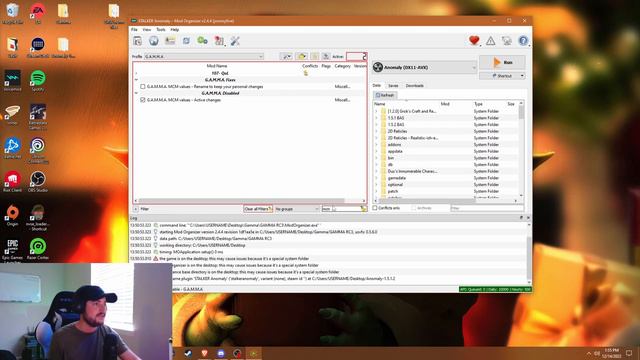Open Recycle Bin on the desktop

coord(13,13)
